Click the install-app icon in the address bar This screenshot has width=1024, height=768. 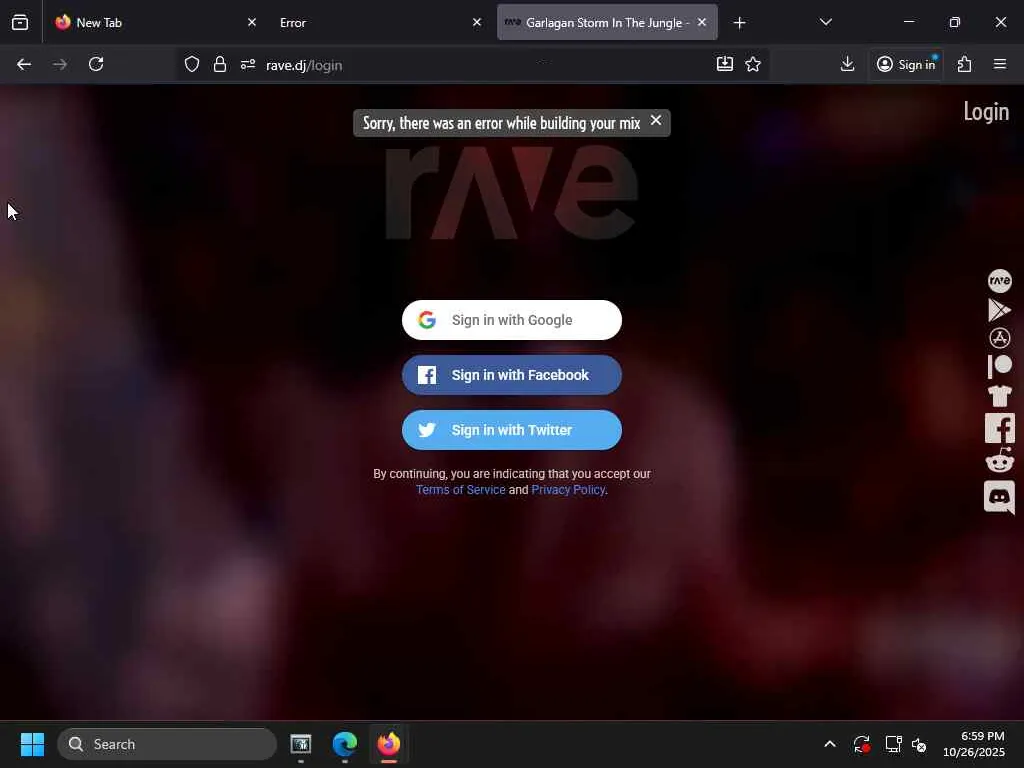725,64
